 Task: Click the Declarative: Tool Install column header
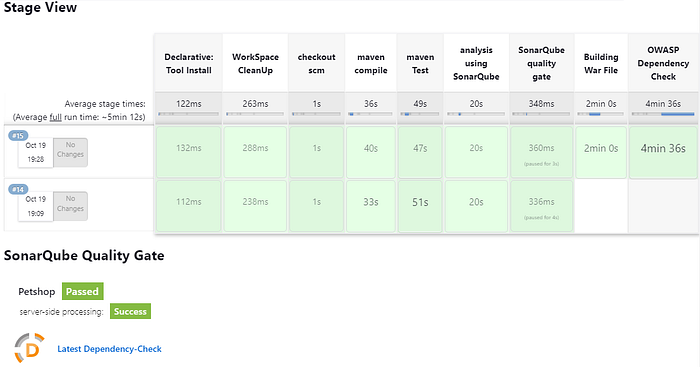[x=188, y=63]
